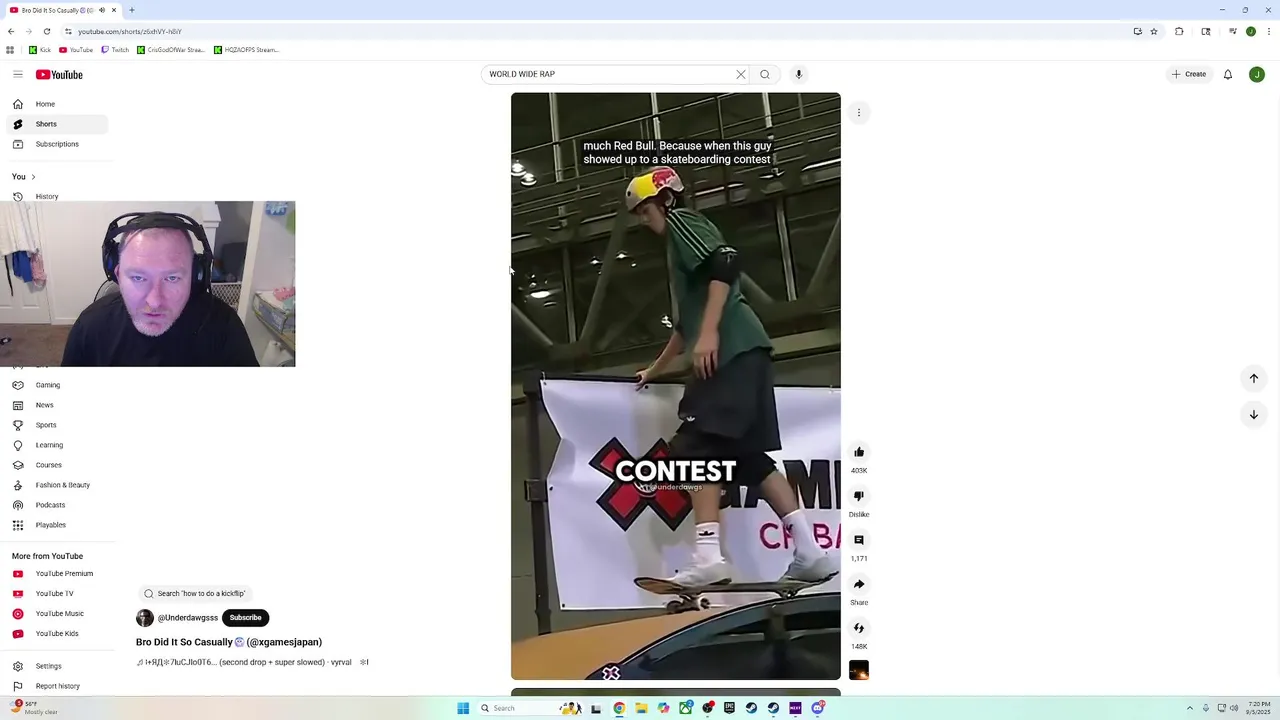
Task: Show hidden system tray icons chevron
Action: tap(1189, 708)
